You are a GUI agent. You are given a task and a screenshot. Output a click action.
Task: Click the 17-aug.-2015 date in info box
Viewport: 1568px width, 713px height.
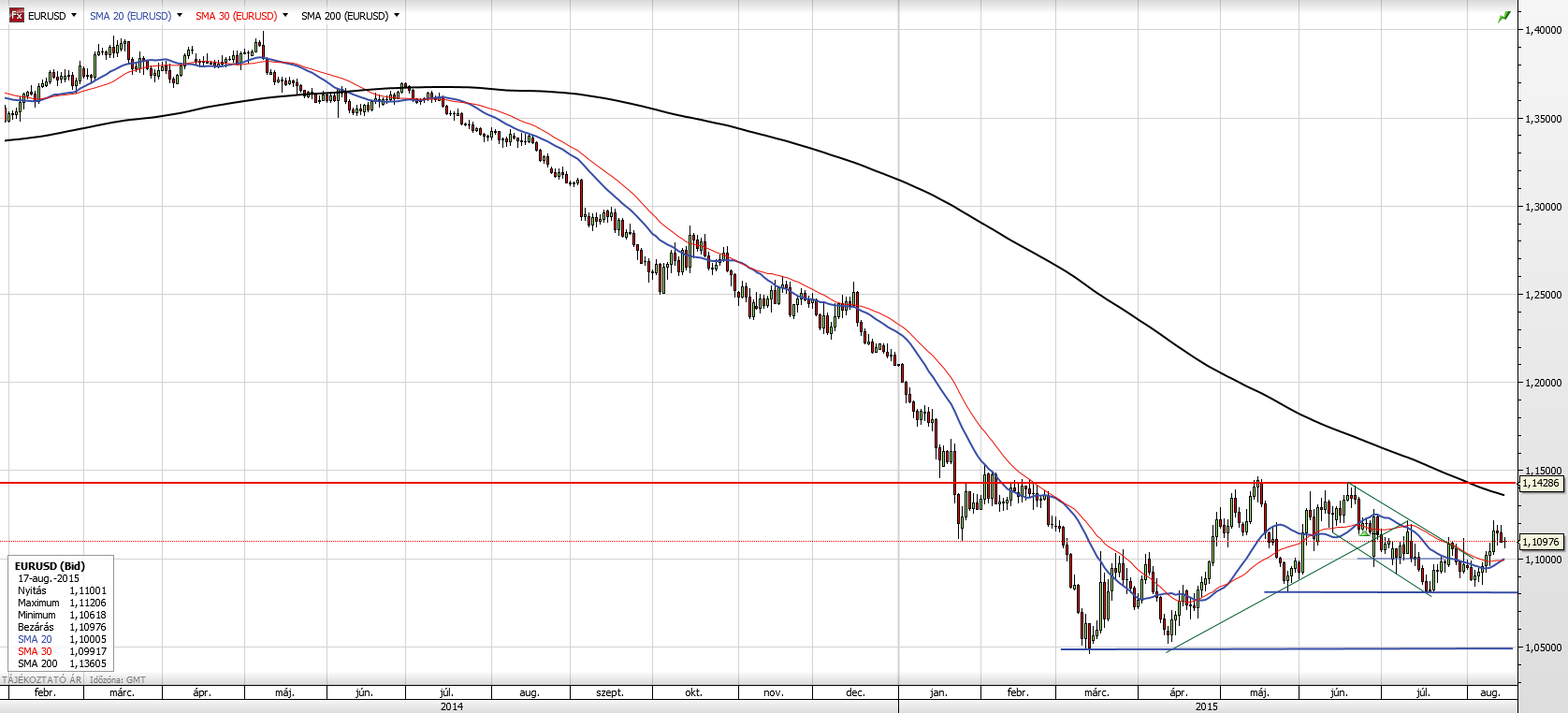(49, 578)
